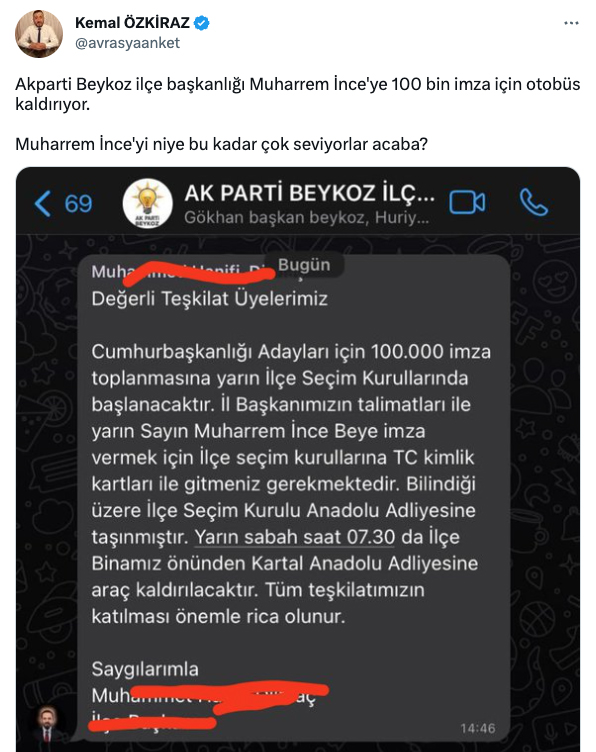Open the Kemal ÖZKİRAZ display name link
Screen dimensions: 596x752
tap(132, 22)
